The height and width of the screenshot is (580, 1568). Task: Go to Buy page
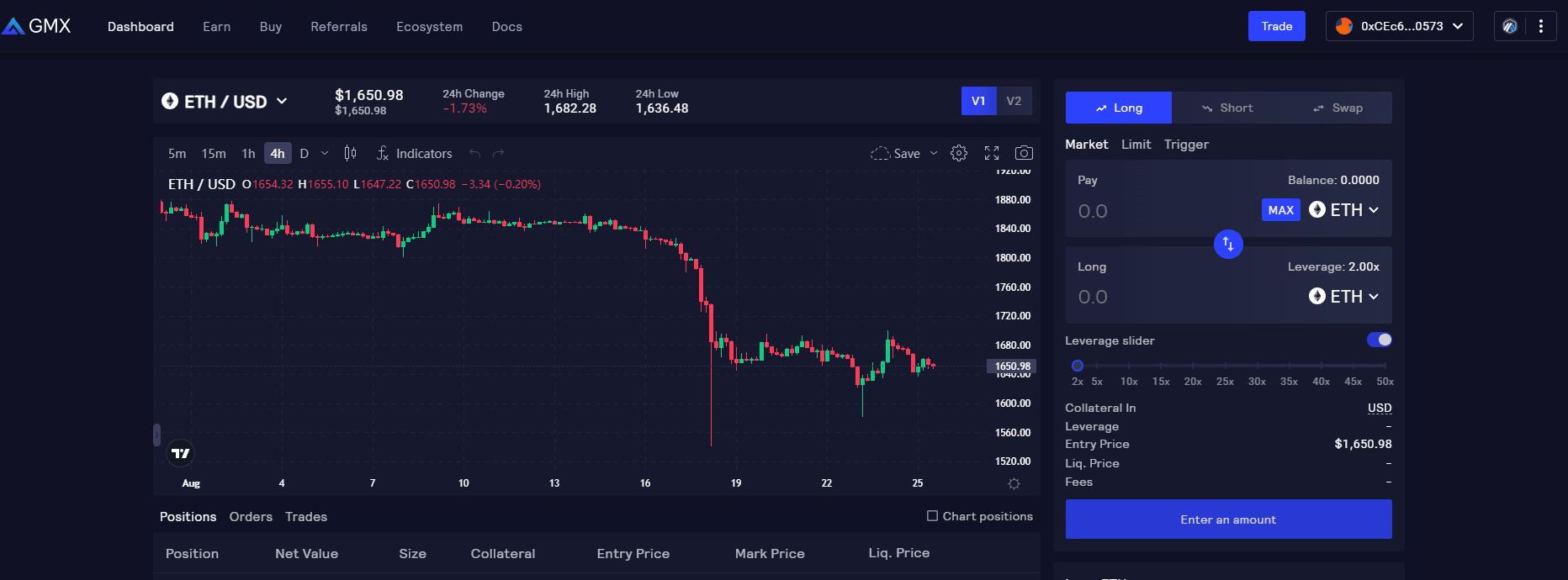271,27
